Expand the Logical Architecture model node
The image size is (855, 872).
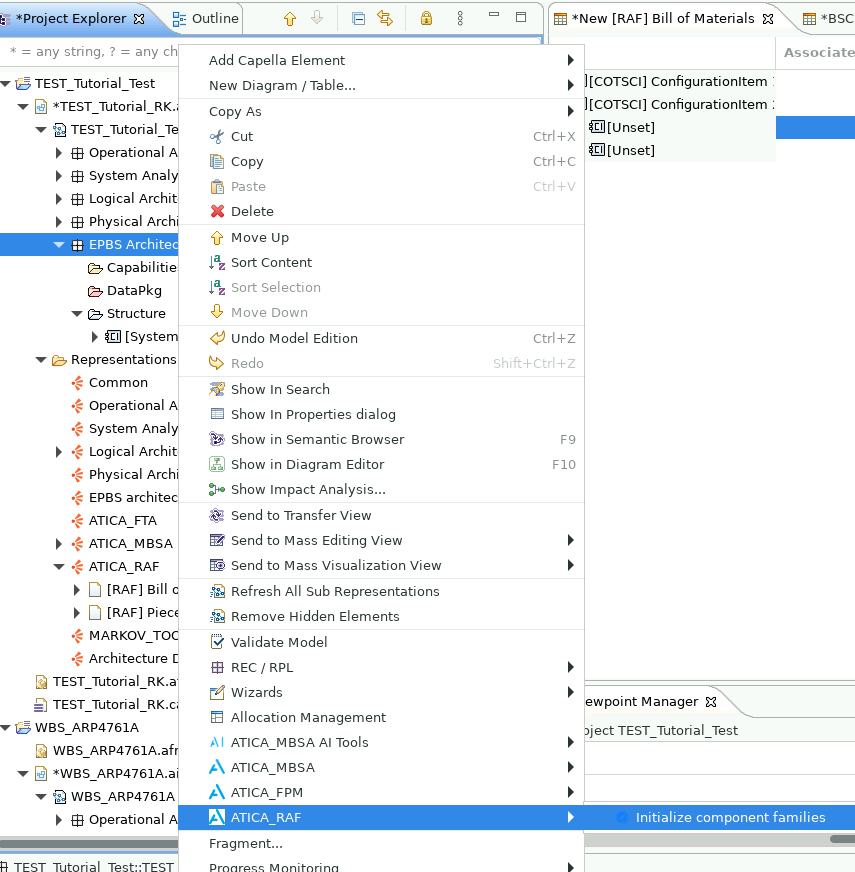pos(58,199)
